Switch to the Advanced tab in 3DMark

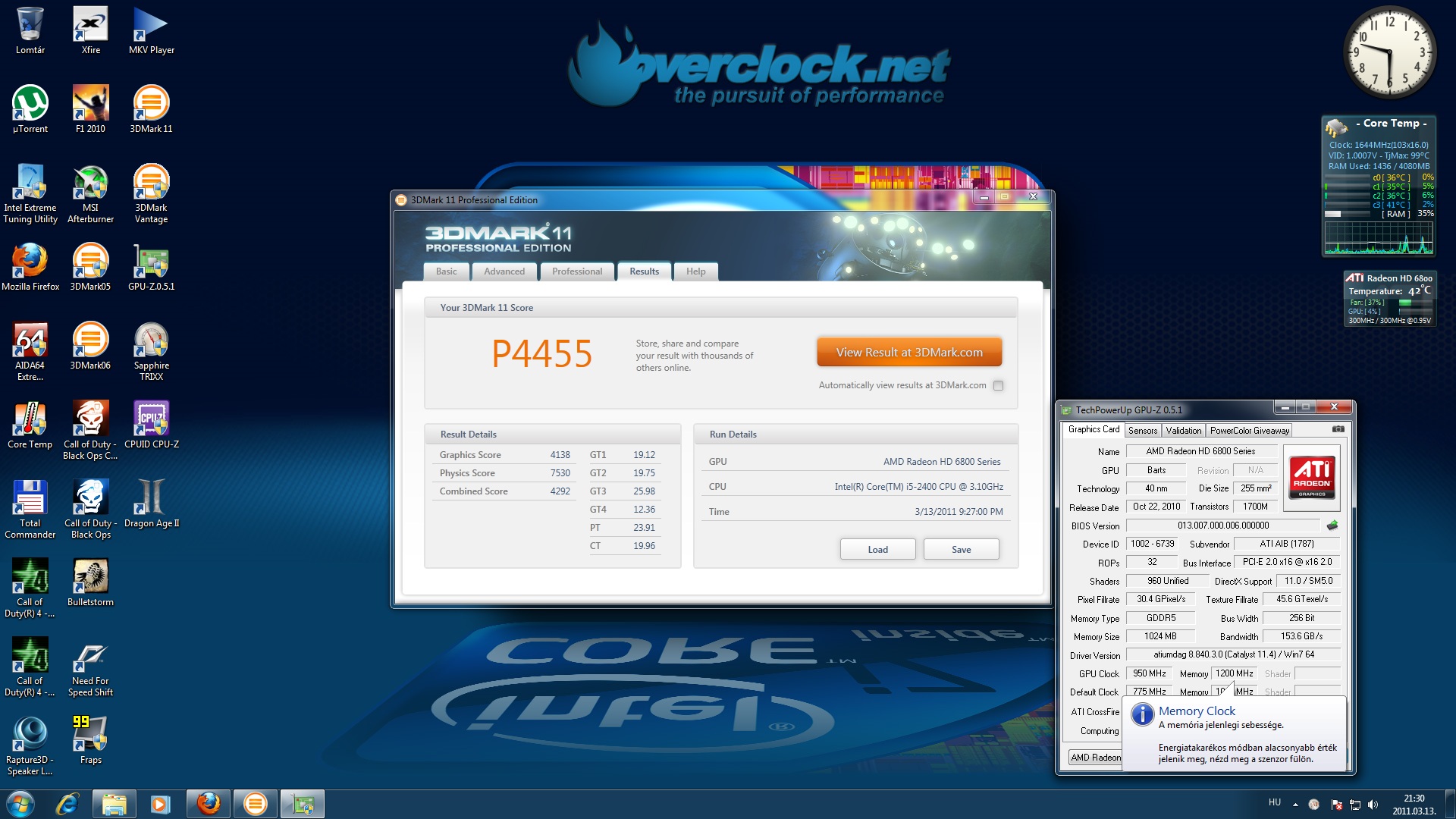504,271
